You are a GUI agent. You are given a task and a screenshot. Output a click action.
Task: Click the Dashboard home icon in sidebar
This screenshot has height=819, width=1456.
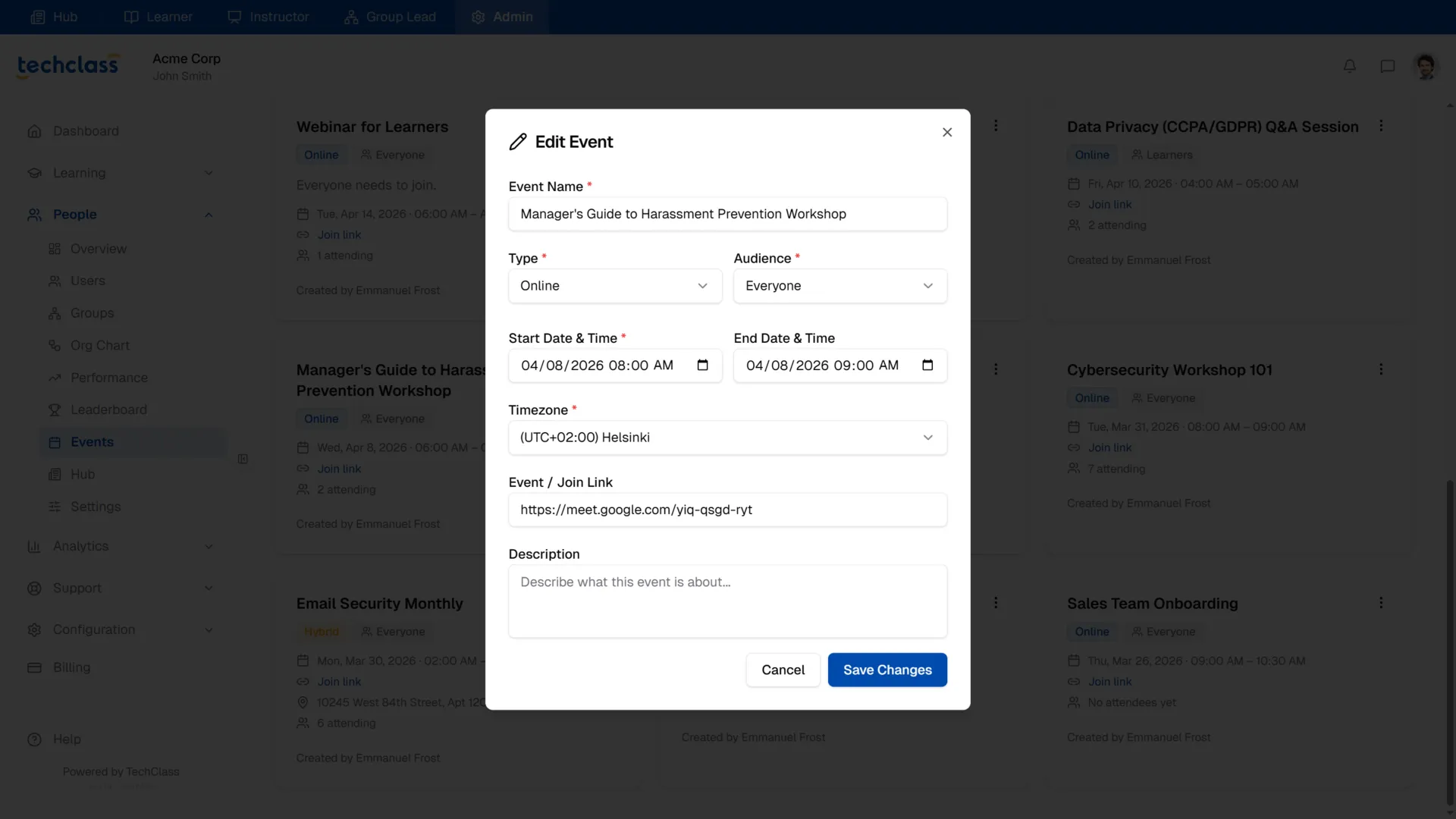34,131
